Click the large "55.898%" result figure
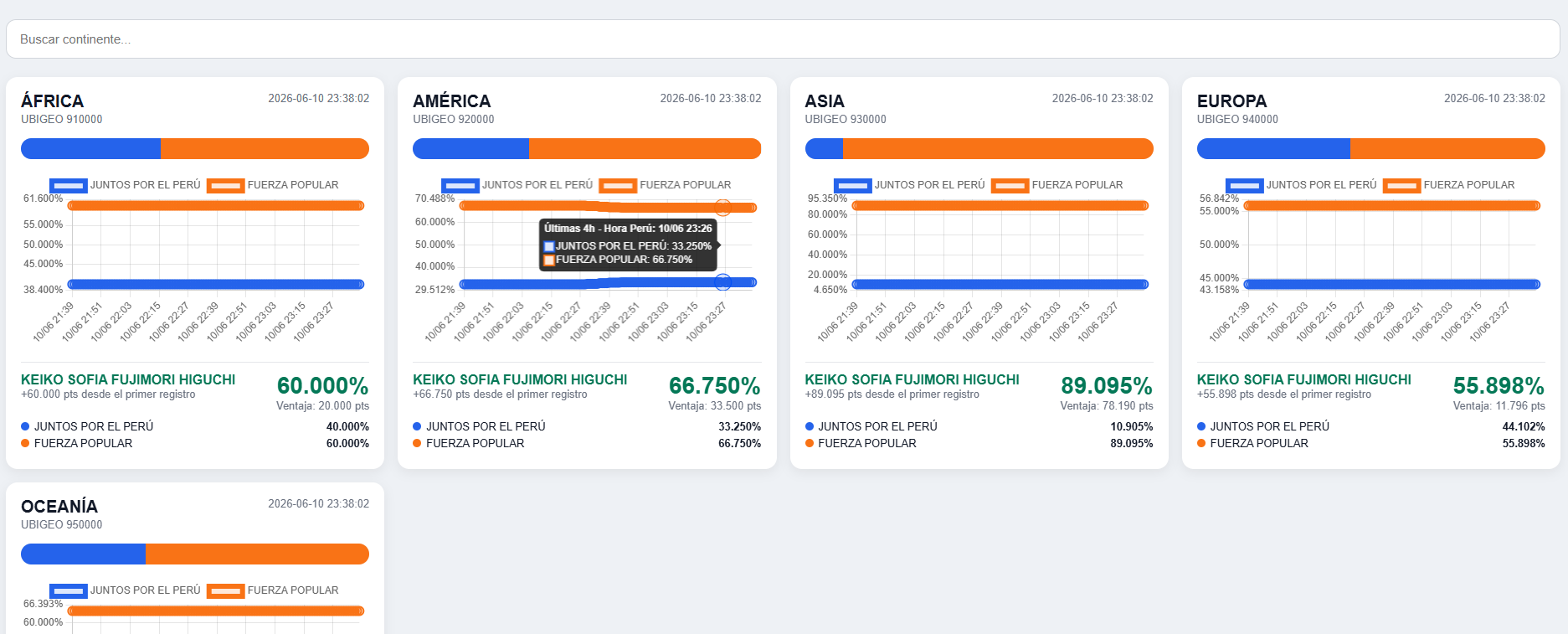This screenshot has height=634, width=1568. coord(1499,386)
